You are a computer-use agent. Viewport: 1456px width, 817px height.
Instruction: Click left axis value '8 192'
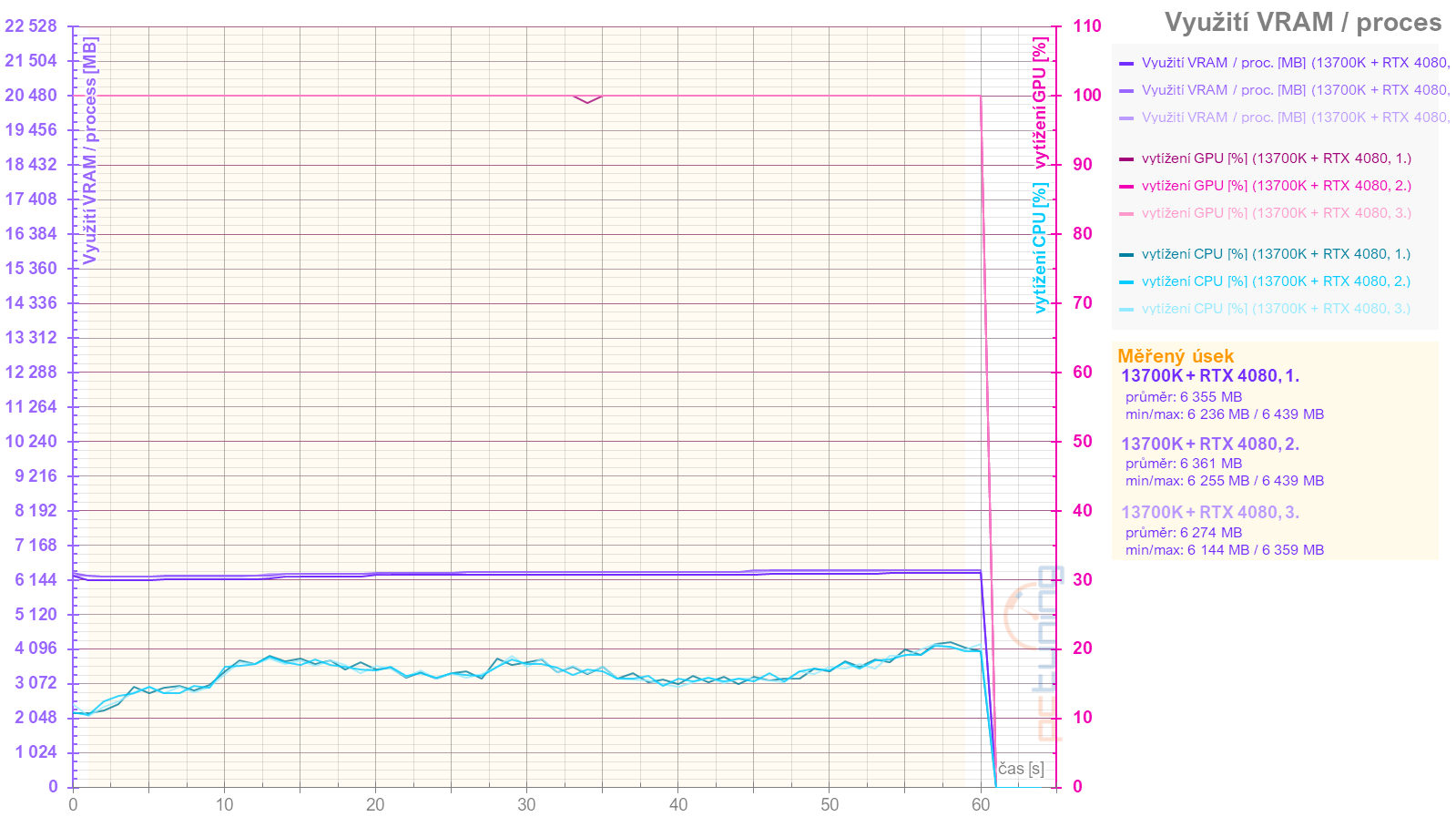[36, 511]
